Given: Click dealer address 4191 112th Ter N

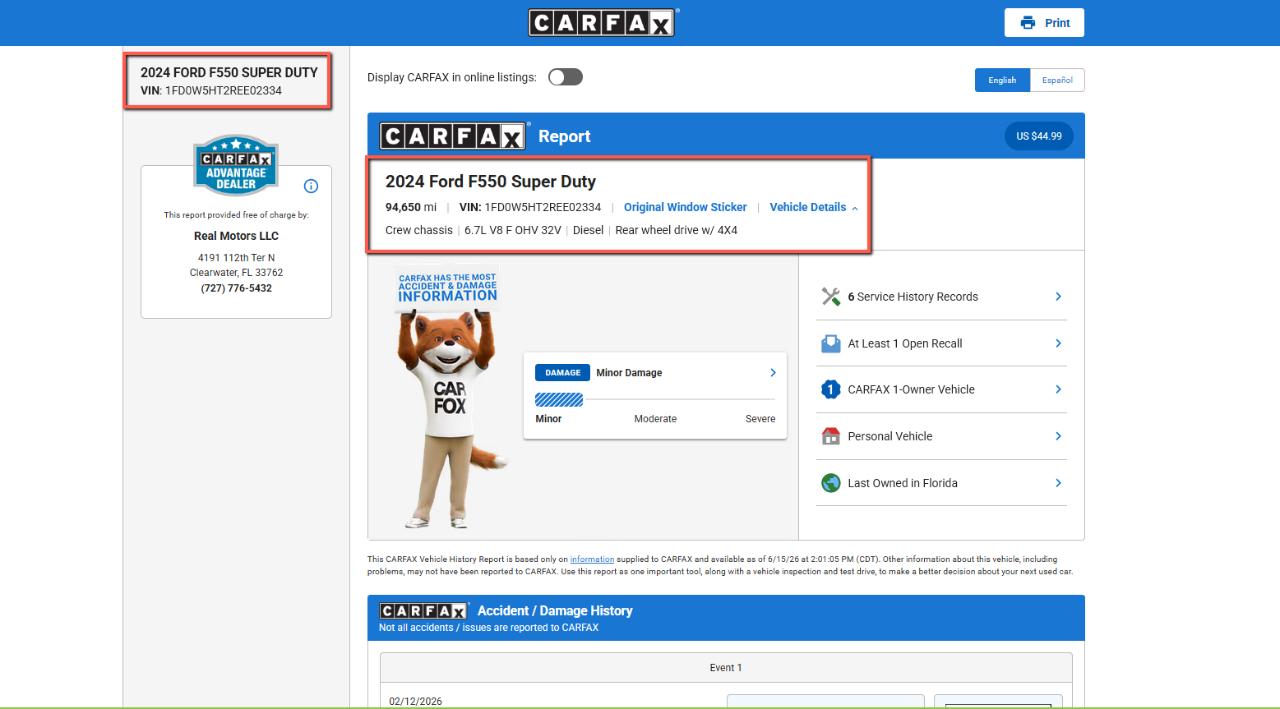Looking at the screenshot, I should [x=236, y=258].
